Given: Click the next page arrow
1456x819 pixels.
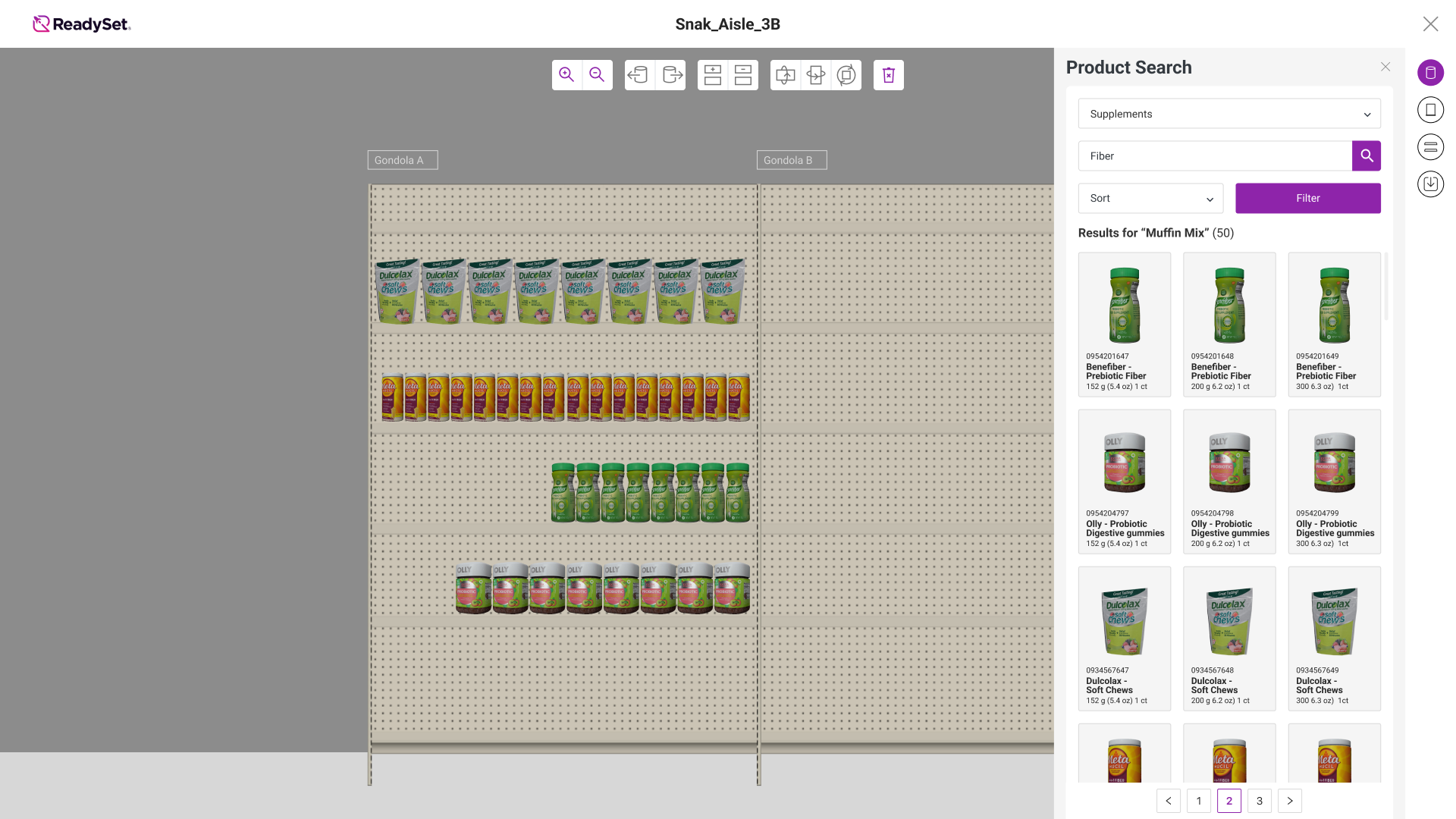Looking at the screenshot, I should tap(1290, 801).
